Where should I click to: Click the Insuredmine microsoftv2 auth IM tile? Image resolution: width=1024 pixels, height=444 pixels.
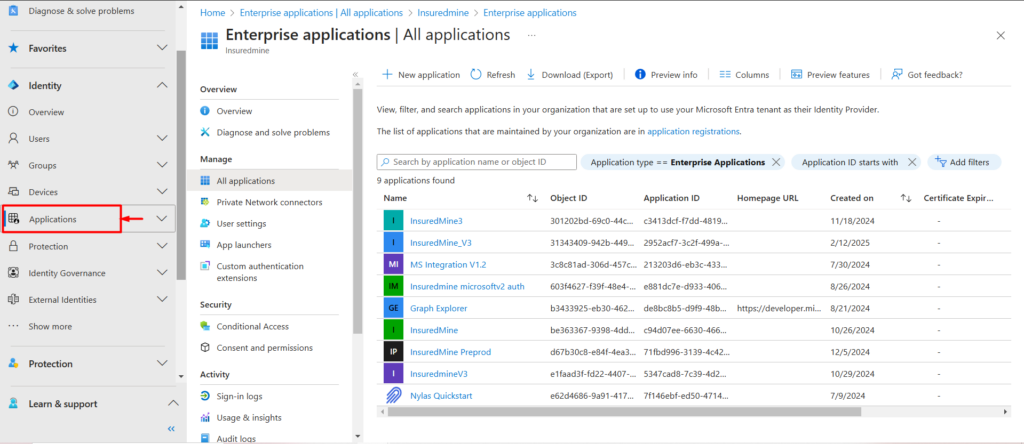tap(393, 286)
